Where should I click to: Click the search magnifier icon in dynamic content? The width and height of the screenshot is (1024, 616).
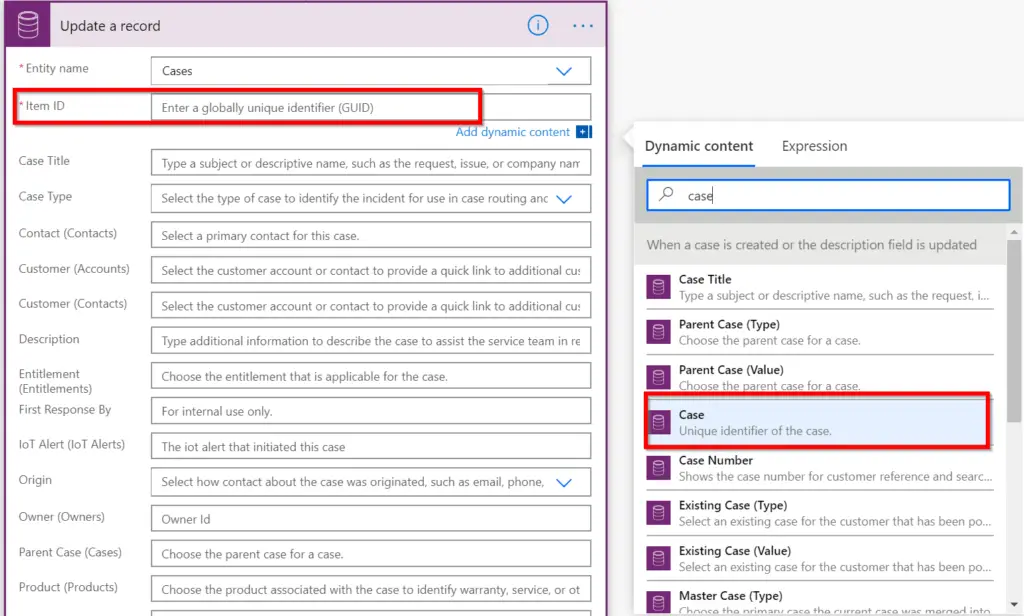pos(667,195)
